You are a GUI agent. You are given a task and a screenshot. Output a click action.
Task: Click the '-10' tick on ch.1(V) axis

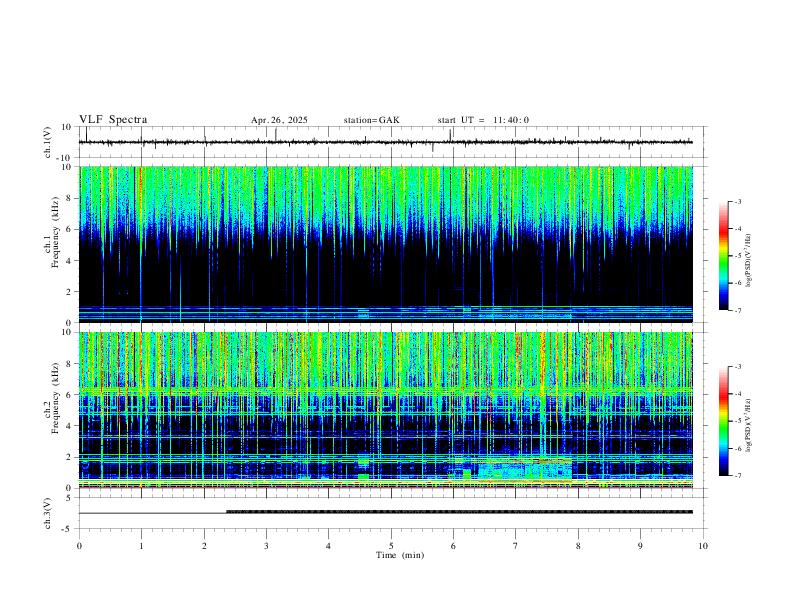[63, 158]
